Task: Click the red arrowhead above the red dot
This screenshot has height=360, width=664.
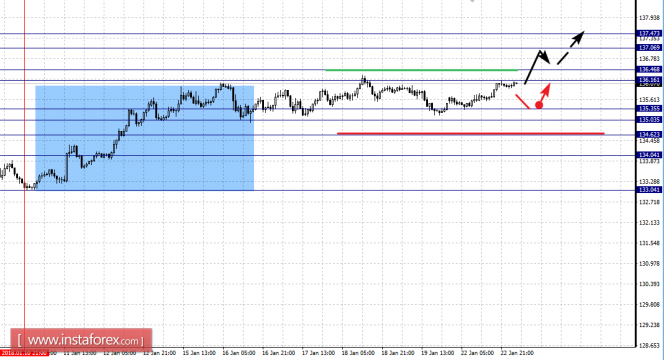Action: pyautogui.click(x=546, y=89)
